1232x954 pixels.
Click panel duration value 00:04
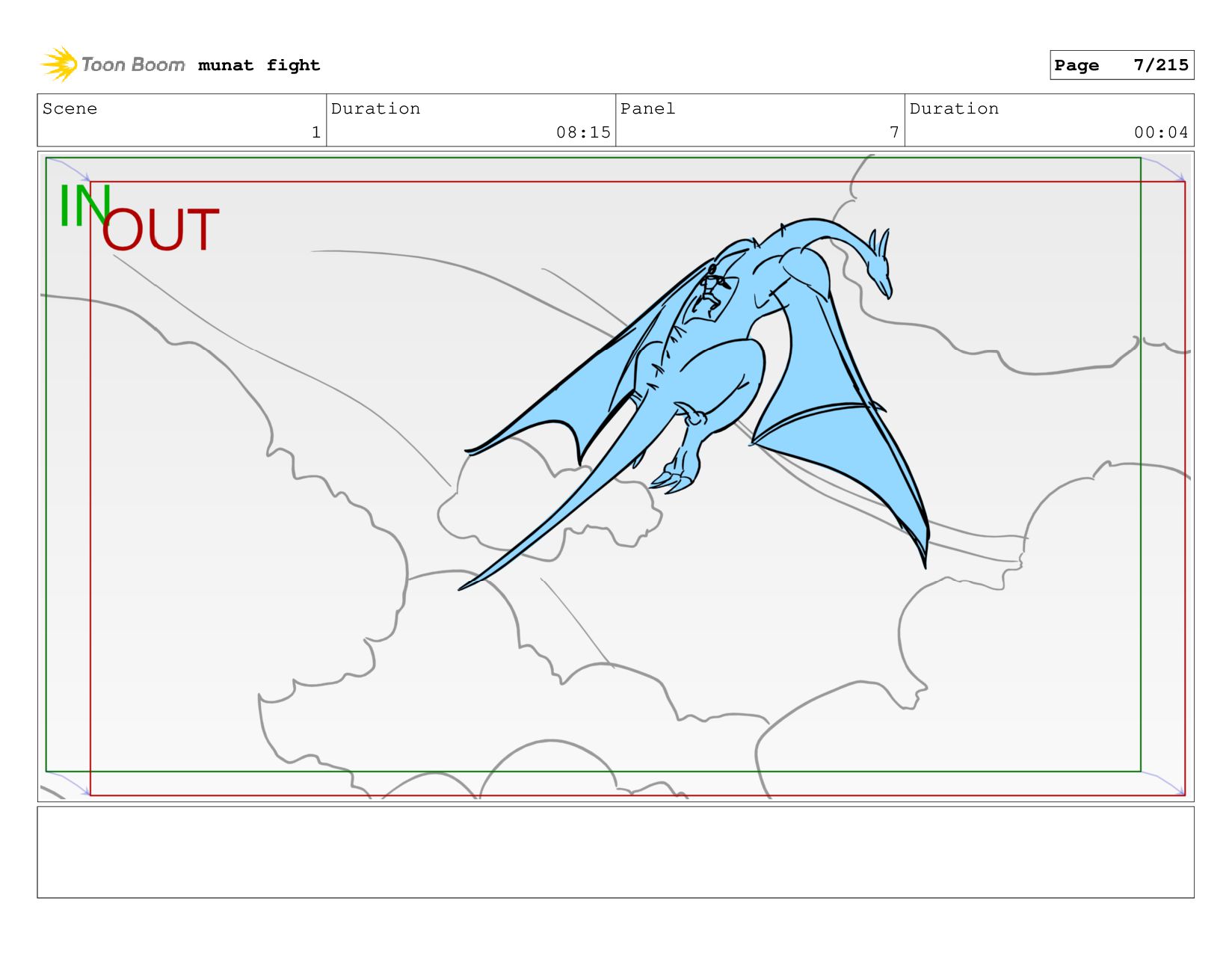[1161, 132]
